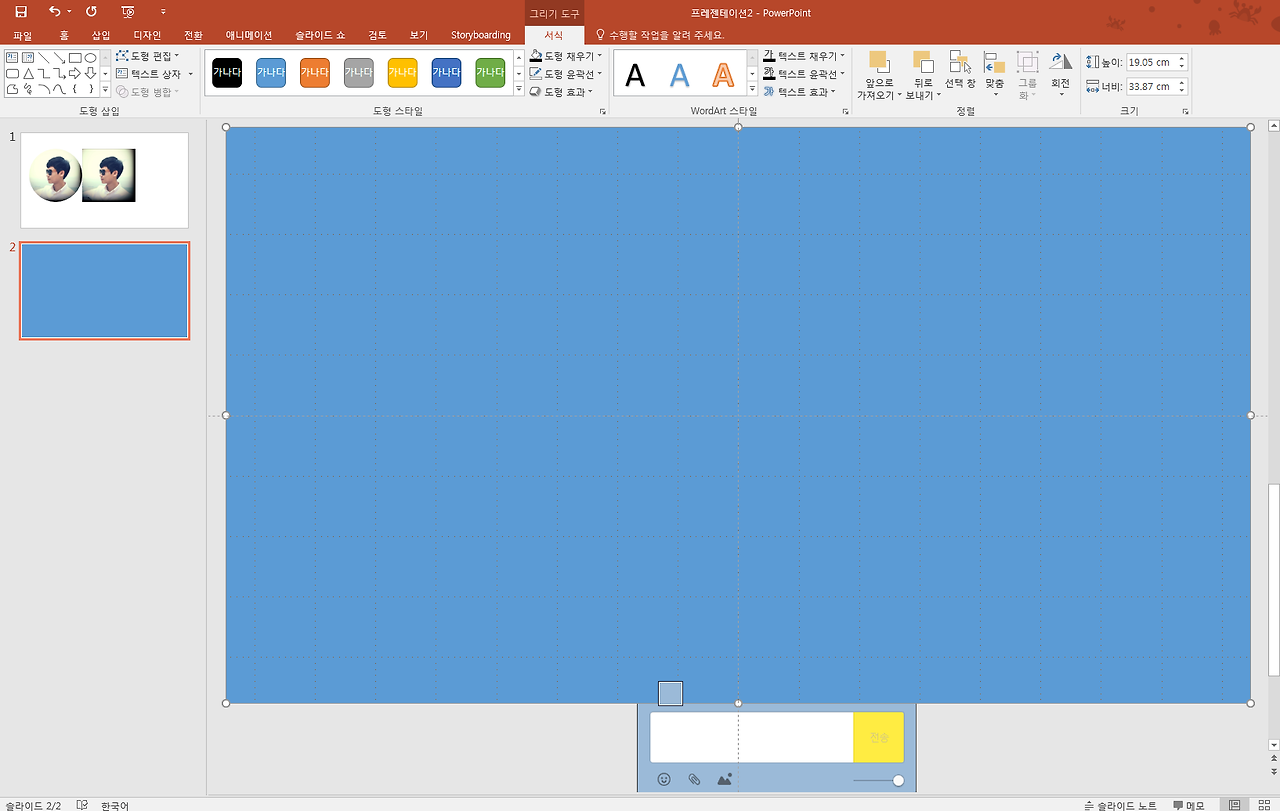Apply the orange outlined A WordArt style

tap(723, 74)
